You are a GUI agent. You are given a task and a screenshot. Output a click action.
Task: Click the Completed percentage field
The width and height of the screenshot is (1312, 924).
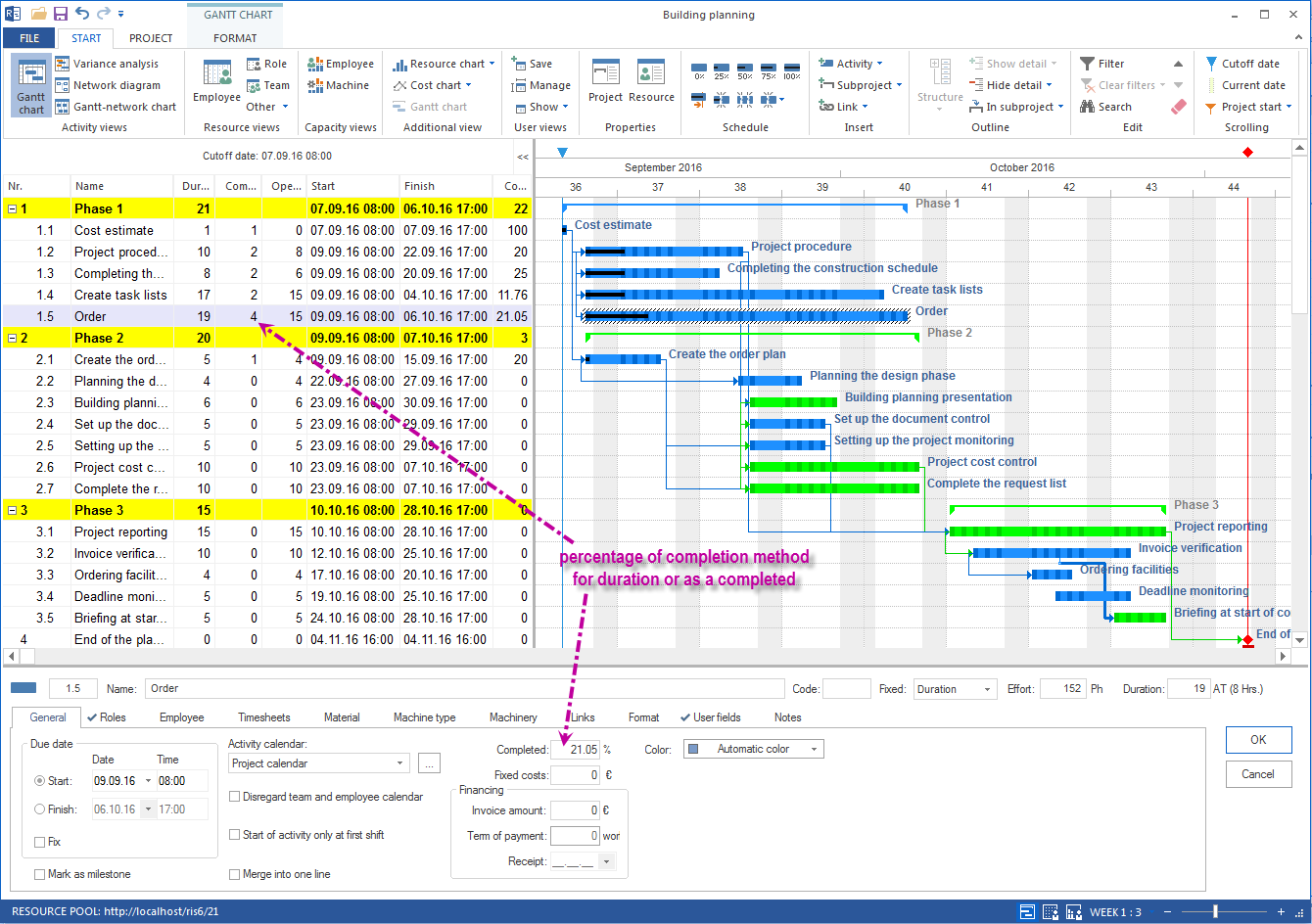(575, 750)
